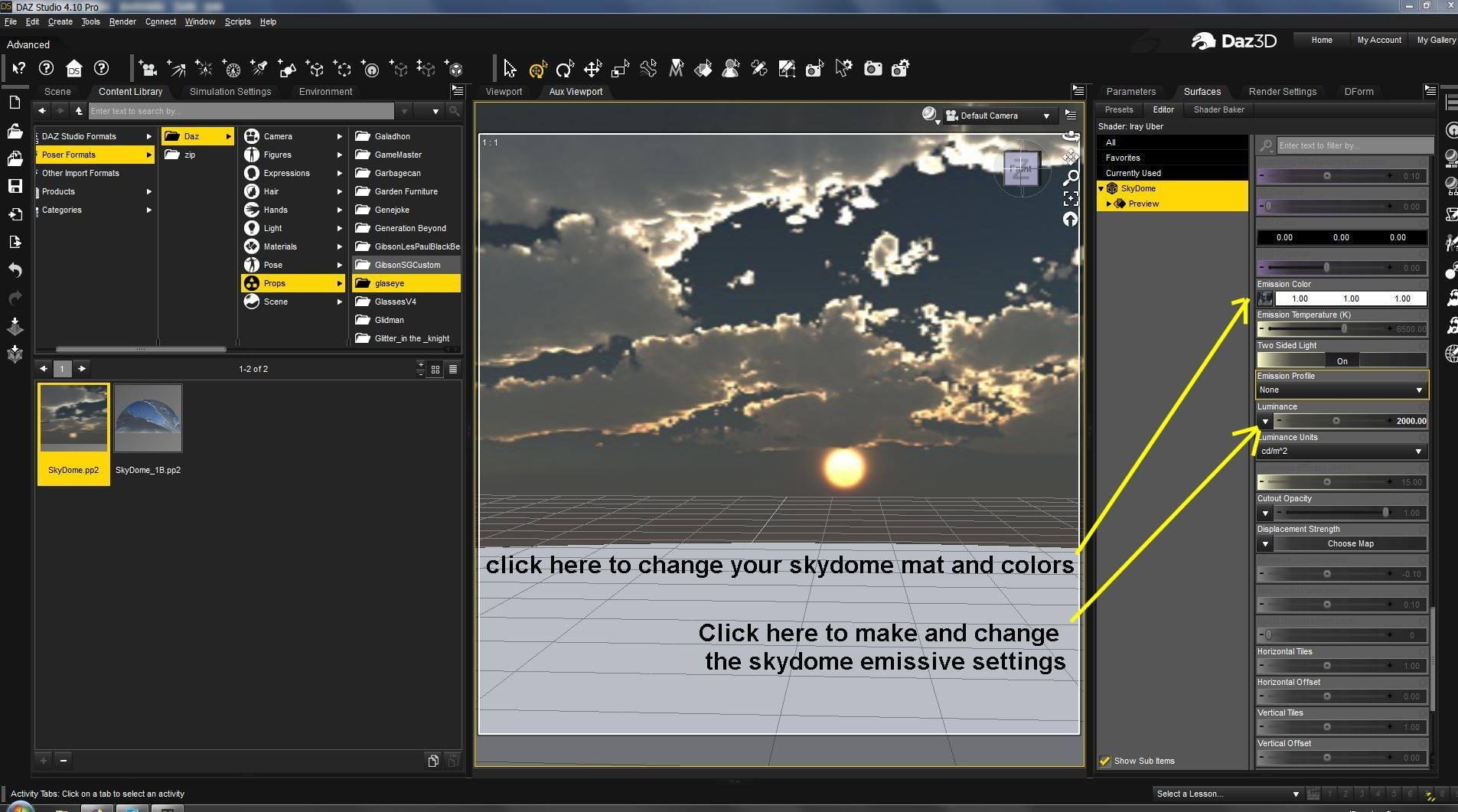Viewport: 1458px width, 812px height.
Task: Create a new file from left sidebar
Action: (x=15, y=103)
